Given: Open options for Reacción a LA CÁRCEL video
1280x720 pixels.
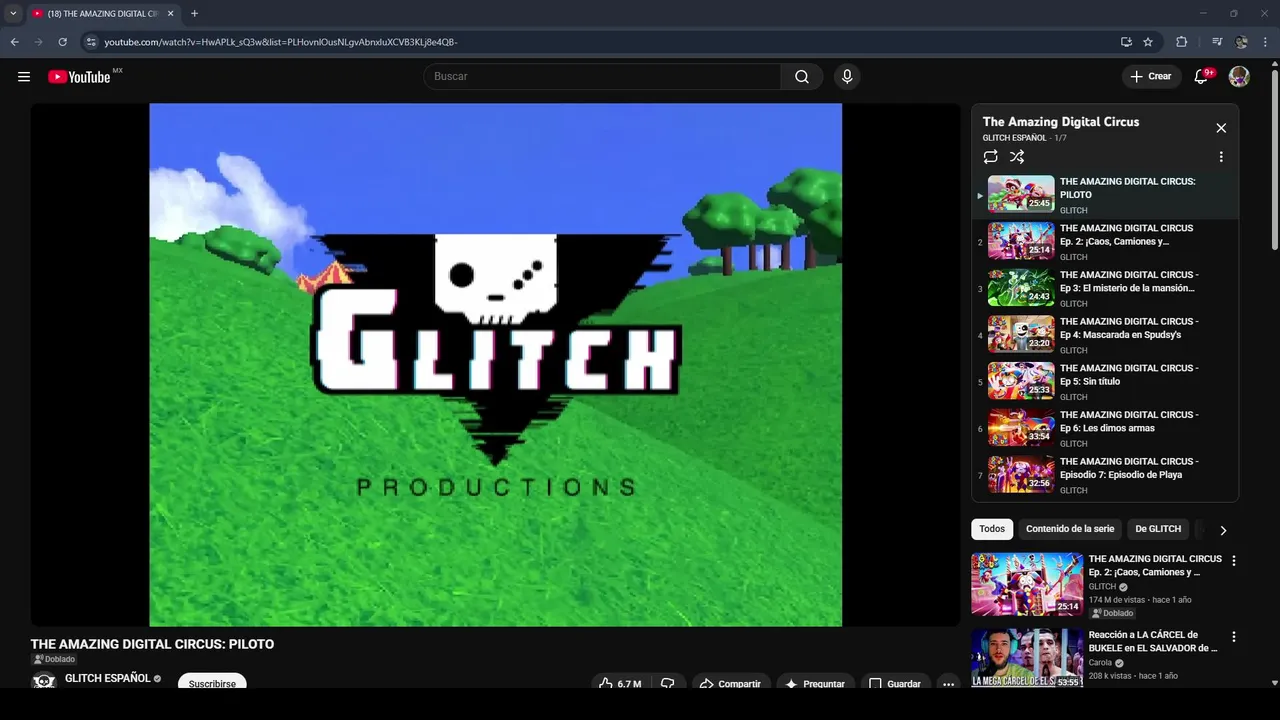Looking at the screenshot, I should (1233, 637).
